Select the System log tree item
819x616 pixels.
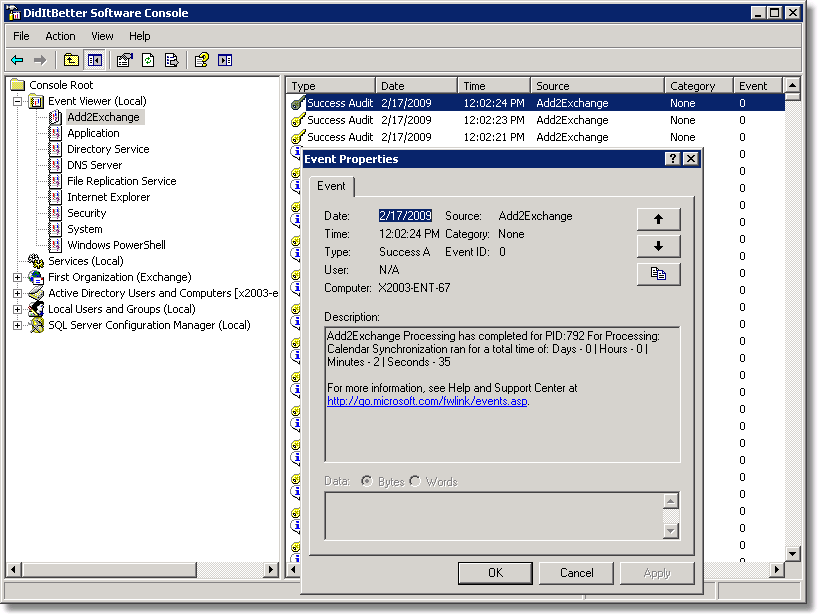[x=85, y=229]
